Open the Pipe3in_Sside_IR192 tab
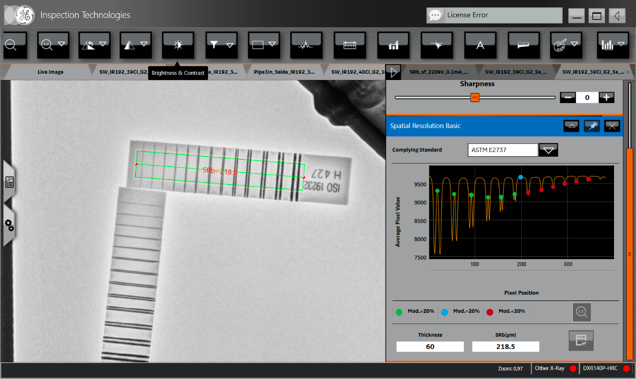The image size is (636, 379). click(284, 72)
